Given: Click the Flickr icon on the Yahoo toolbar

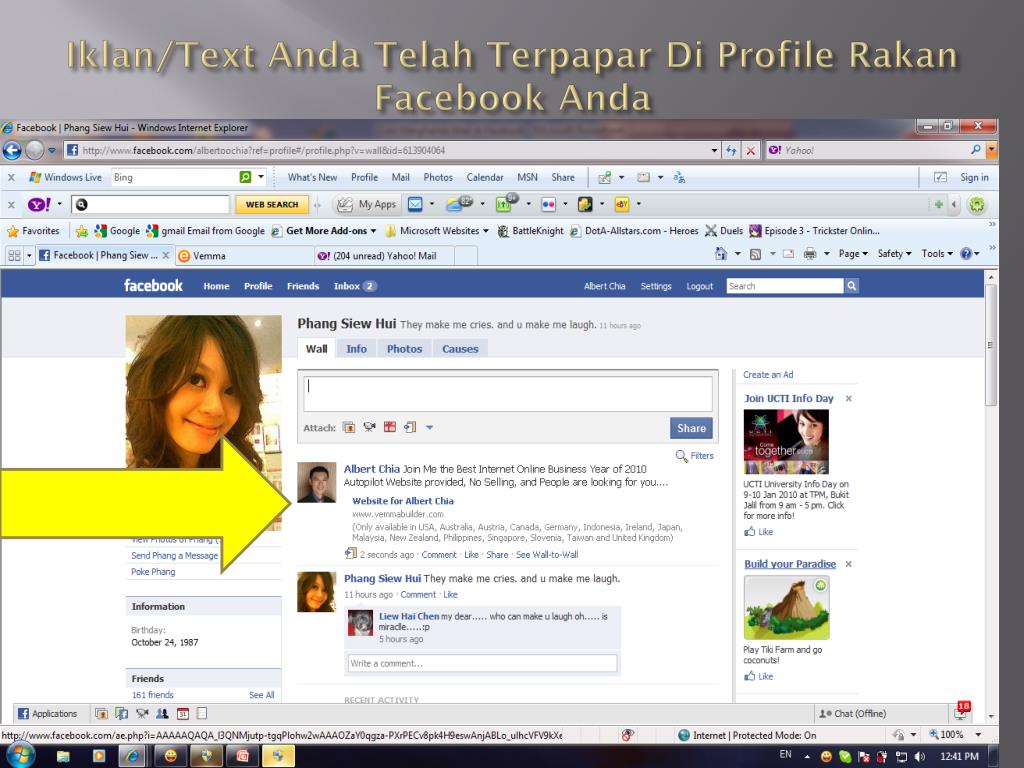Looking at the screenshot, I should coord(549,204).
